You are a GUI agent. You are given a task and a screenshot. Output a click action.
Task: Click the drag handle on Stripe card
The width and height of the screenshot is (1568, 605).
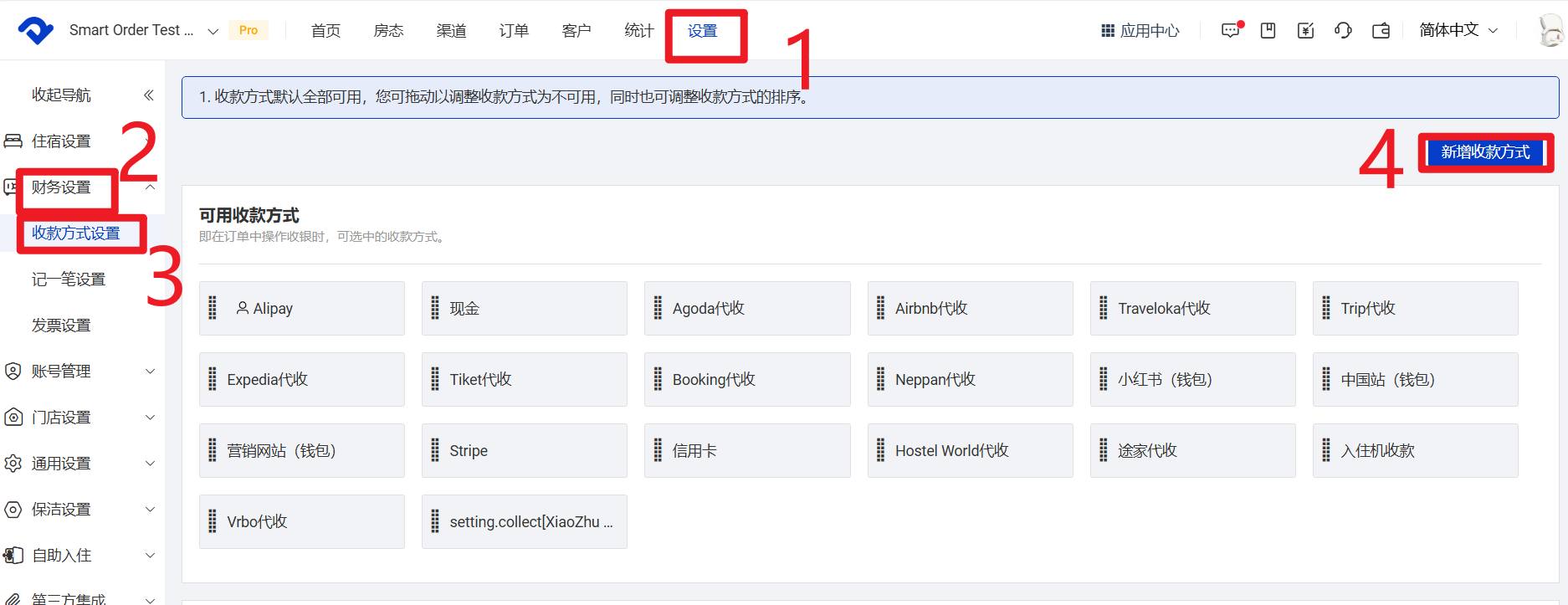tap(435, 450)
